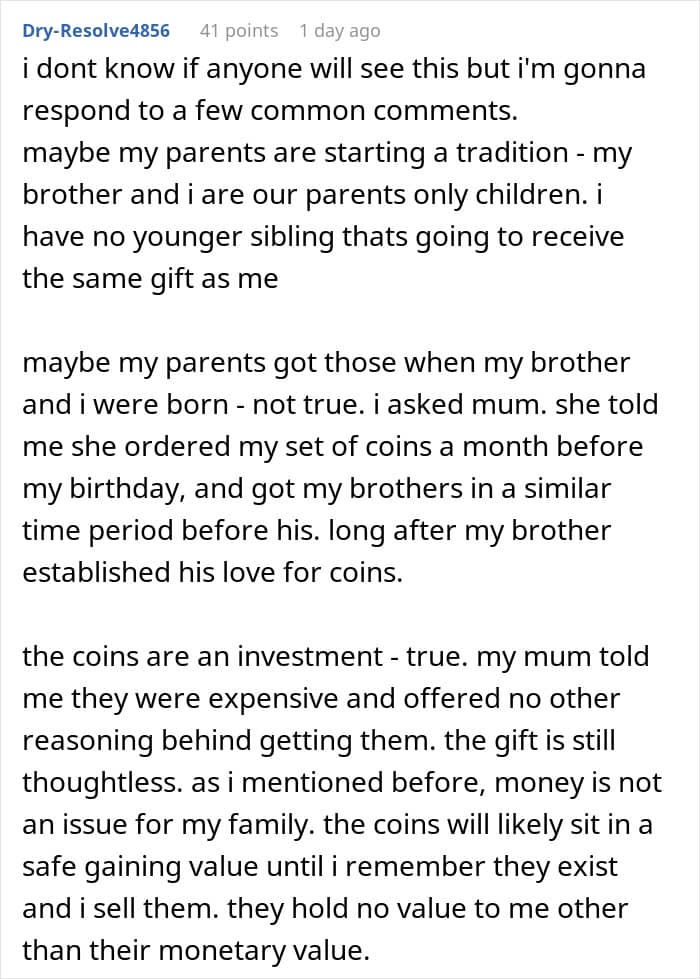
Task: Open the Dry-Resolve4856 user profile link
Action: [95, 31]
